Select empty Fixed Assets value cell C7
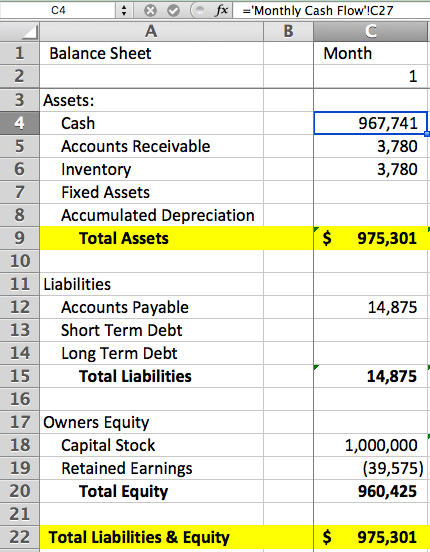 371,192
